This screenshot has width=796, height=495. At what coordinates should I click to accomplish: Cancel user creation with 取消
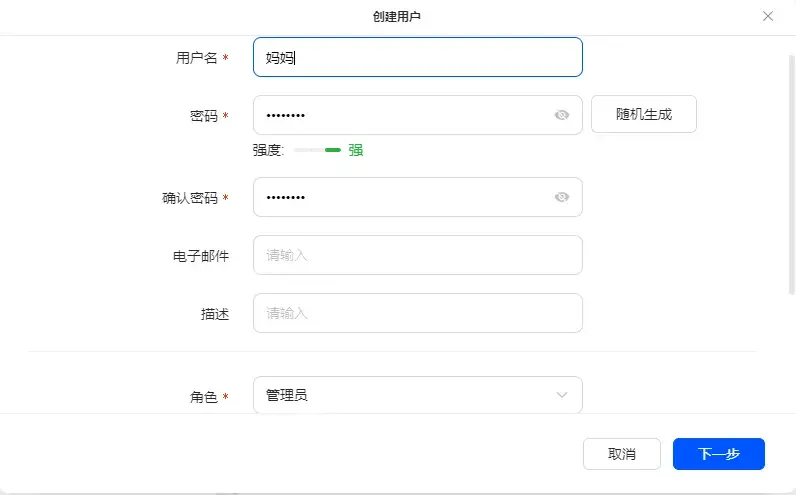[x=621, y=454]
